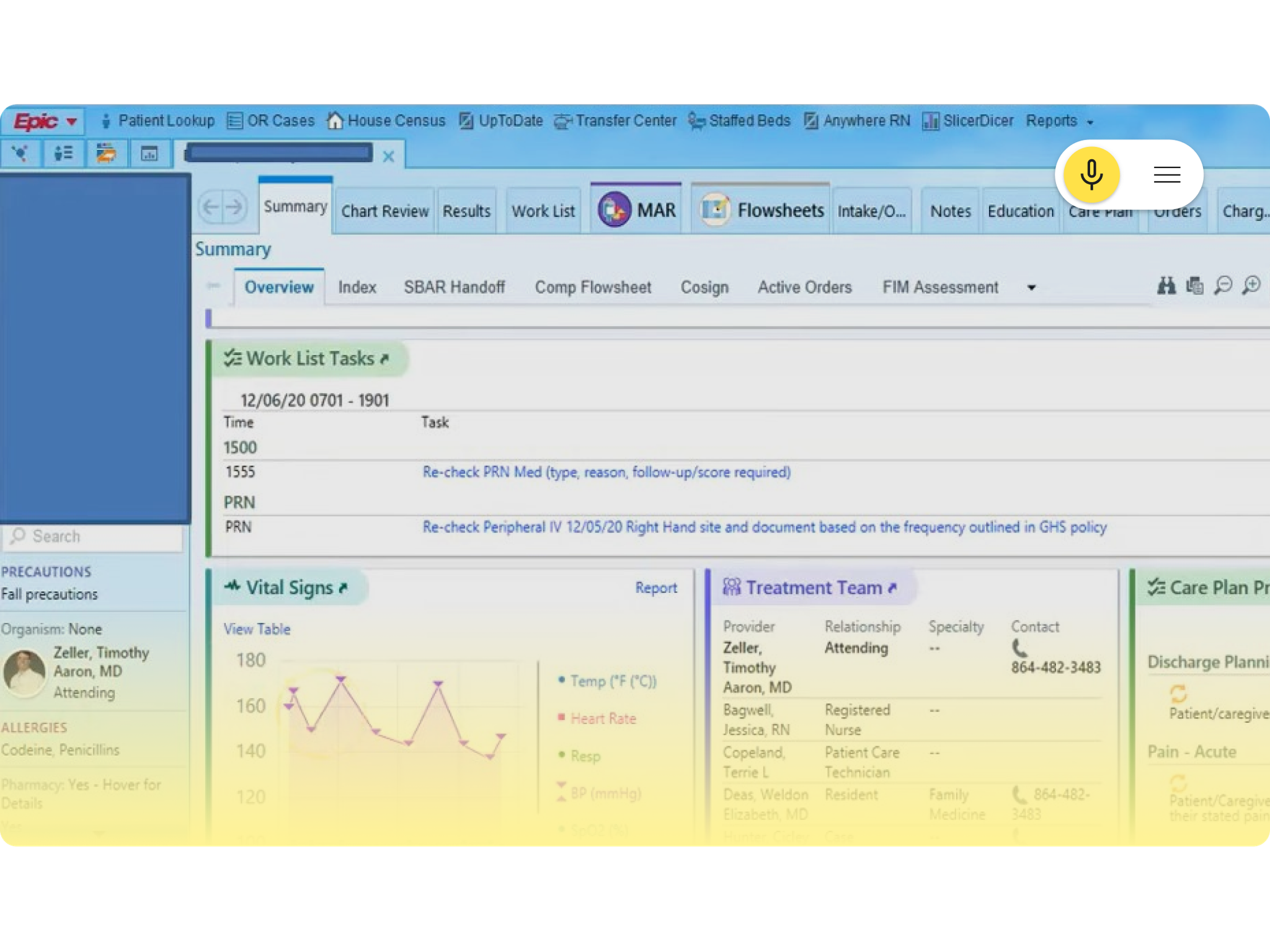Zoom out the report view

pyautogui.click(x=1223, y=286)
